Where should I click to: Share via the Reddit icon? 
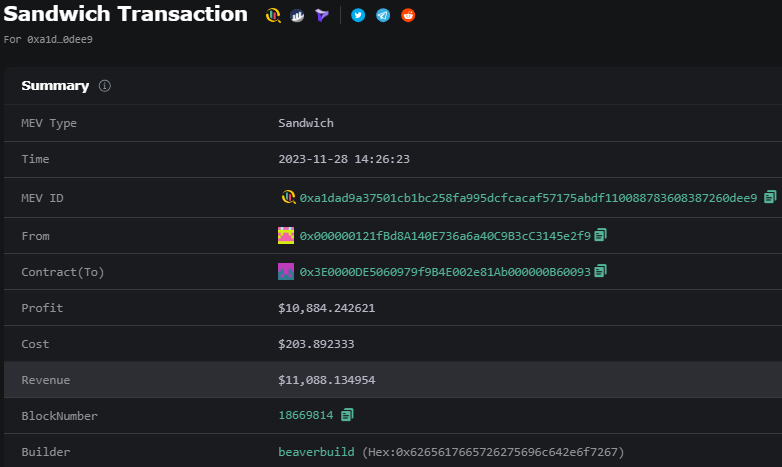[x=408, y=15]
